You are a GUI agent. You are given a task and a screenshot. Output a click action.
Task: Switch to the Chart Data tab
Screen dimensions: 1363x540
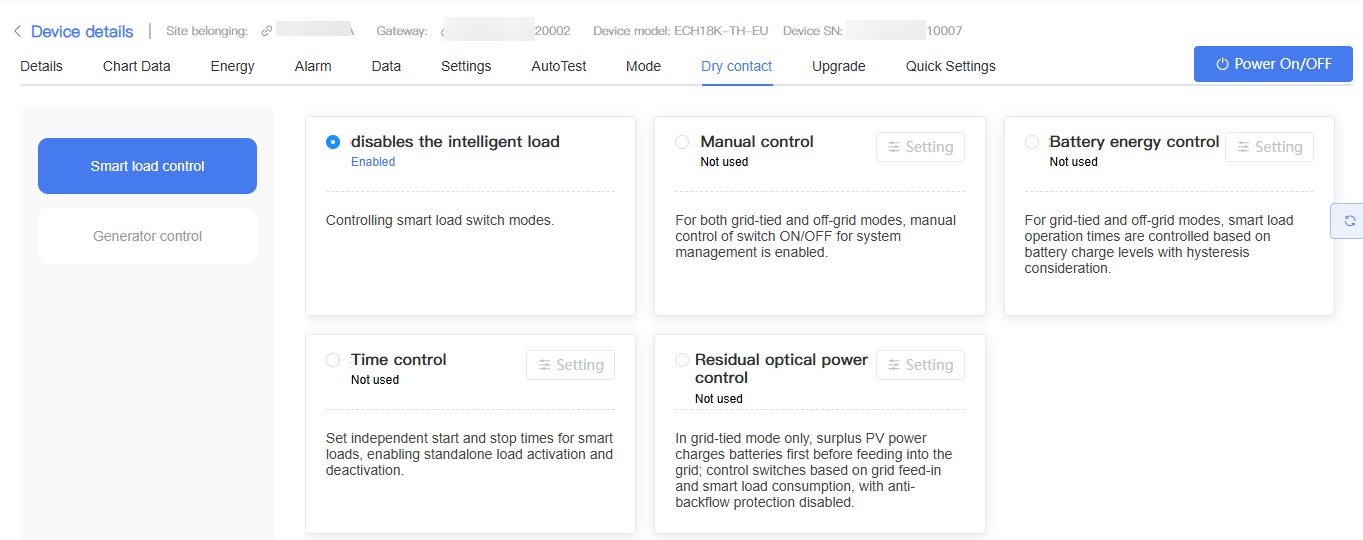click(137, 66)
